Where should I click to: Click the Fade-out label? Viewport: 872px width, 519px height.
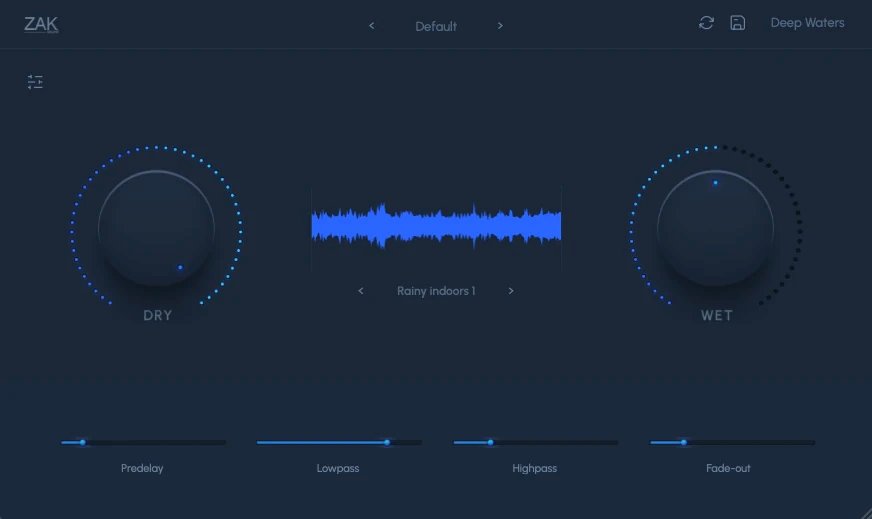pyautogui.click(x=729, y=468)
